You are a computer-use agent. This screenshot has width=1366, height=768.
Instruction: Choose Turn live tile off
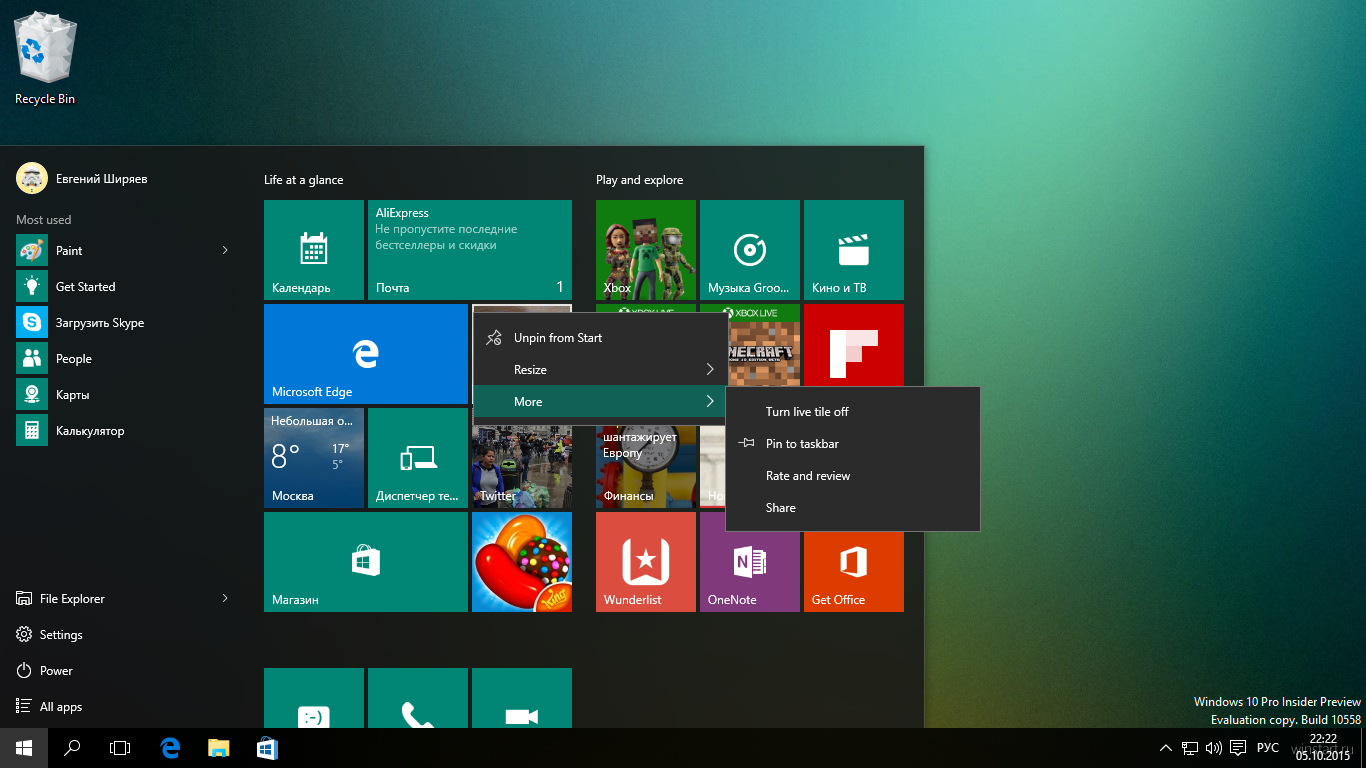(x=853, y=412)
